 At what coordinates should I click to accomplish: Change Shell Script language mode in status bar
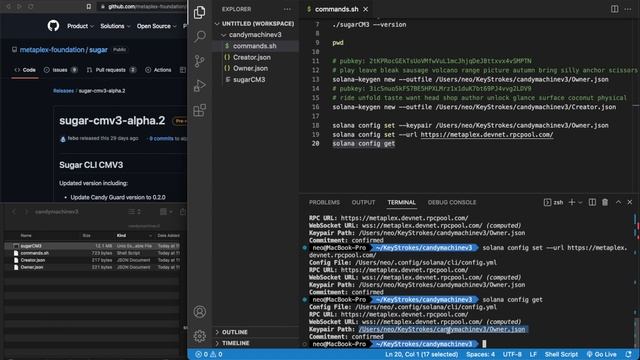[561, 354]
